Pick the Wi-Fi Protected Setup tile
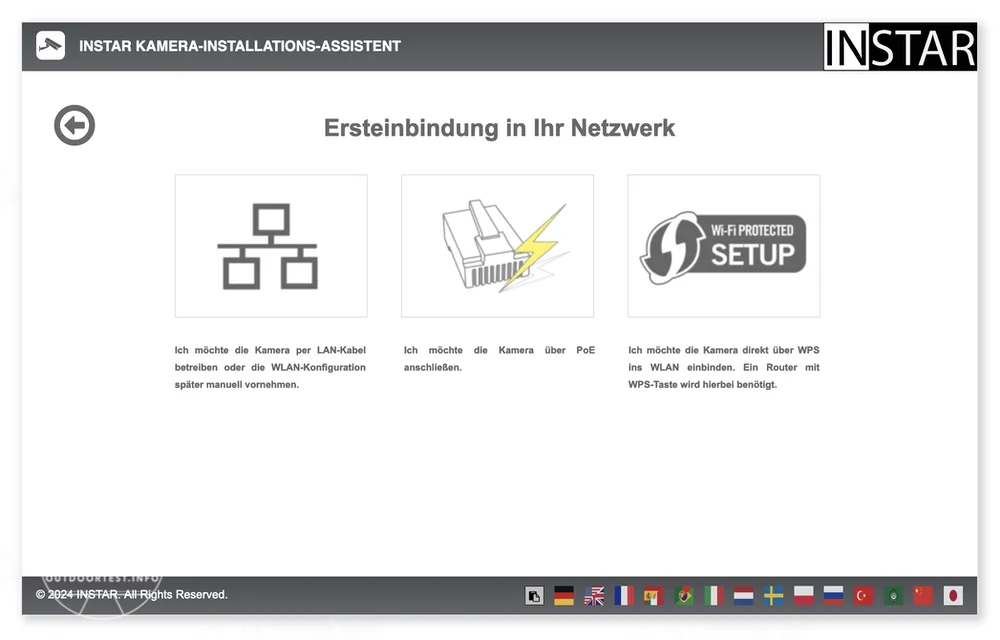 [723, 246]
